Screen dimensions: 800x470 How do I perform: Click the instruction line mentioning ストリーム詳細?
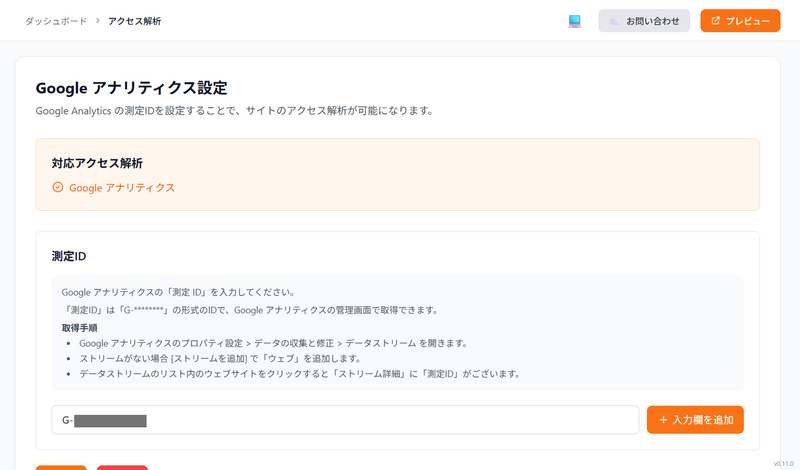click(301, 374)
